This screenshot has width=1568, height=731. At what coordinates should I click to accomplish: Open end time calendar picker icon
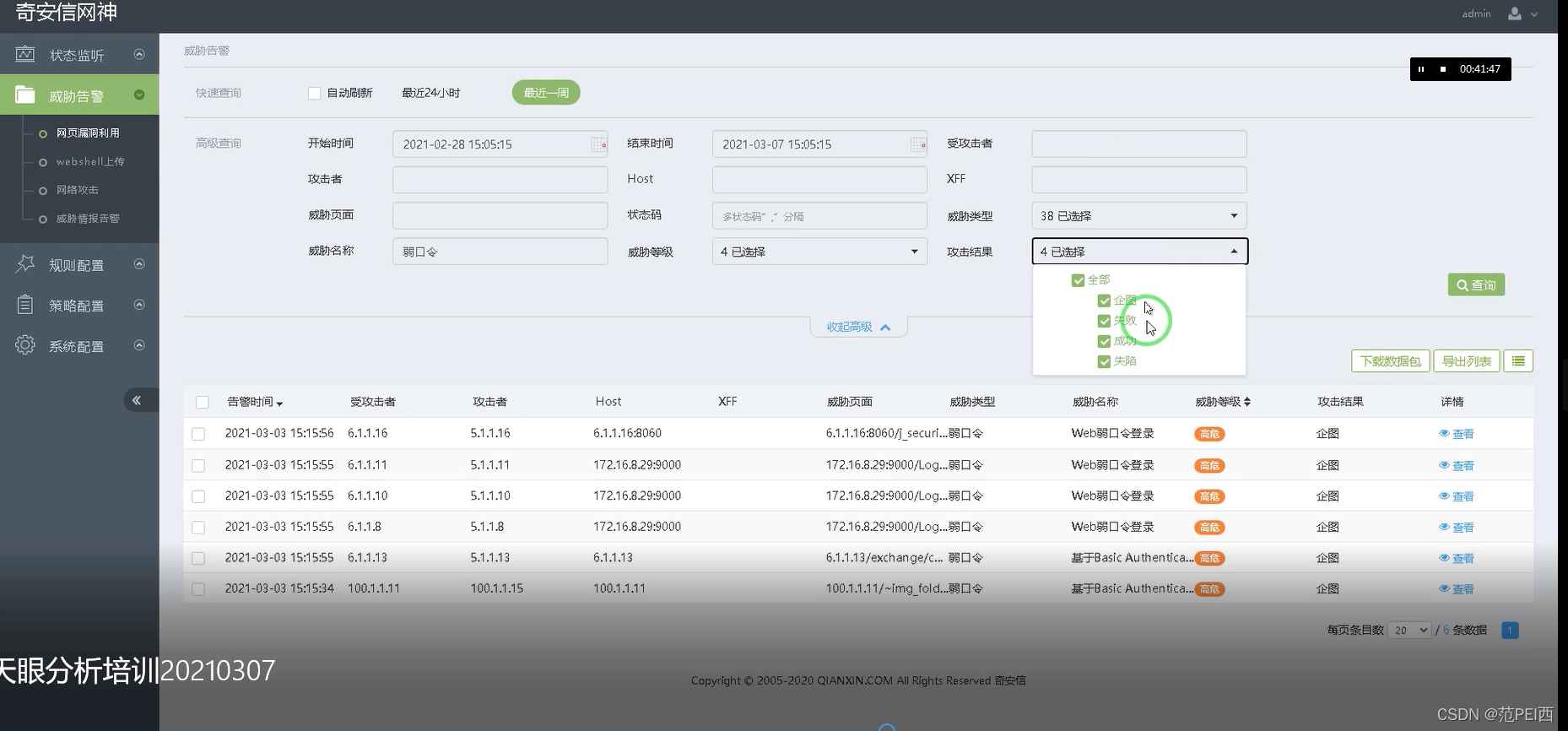pos(918,144)
